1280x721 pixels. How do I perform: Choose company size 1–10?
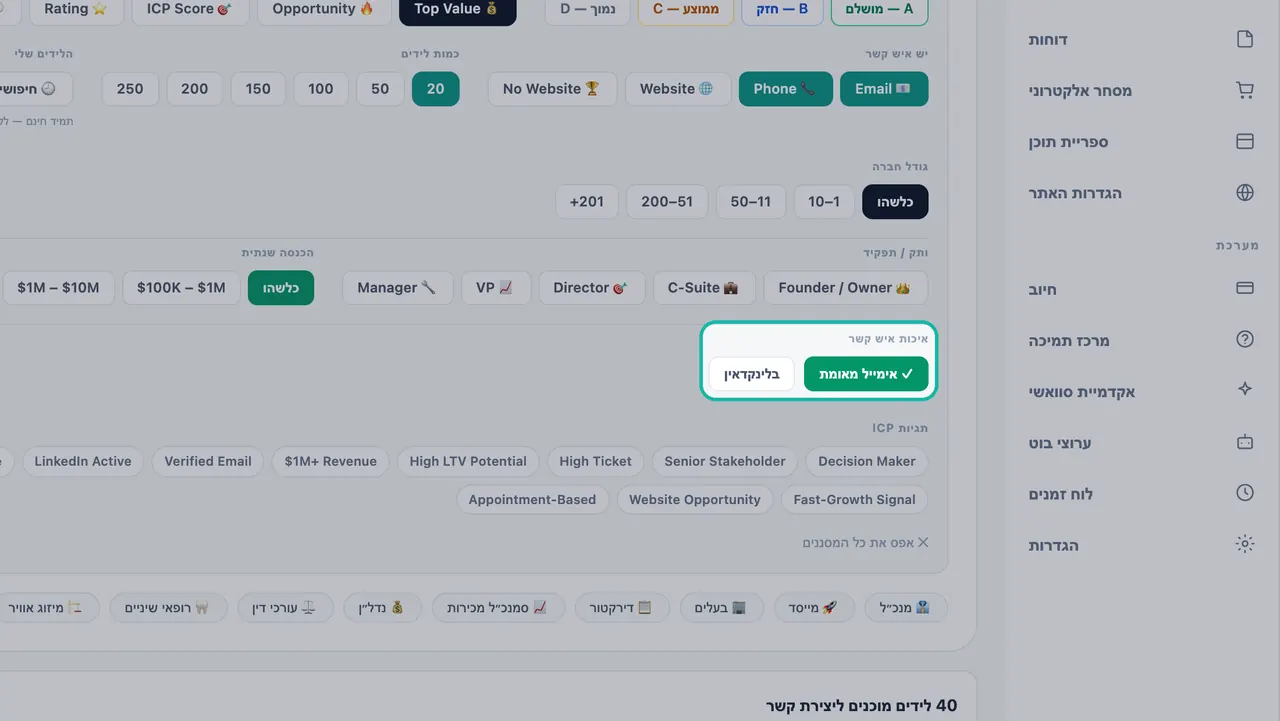tap(824, 201)
